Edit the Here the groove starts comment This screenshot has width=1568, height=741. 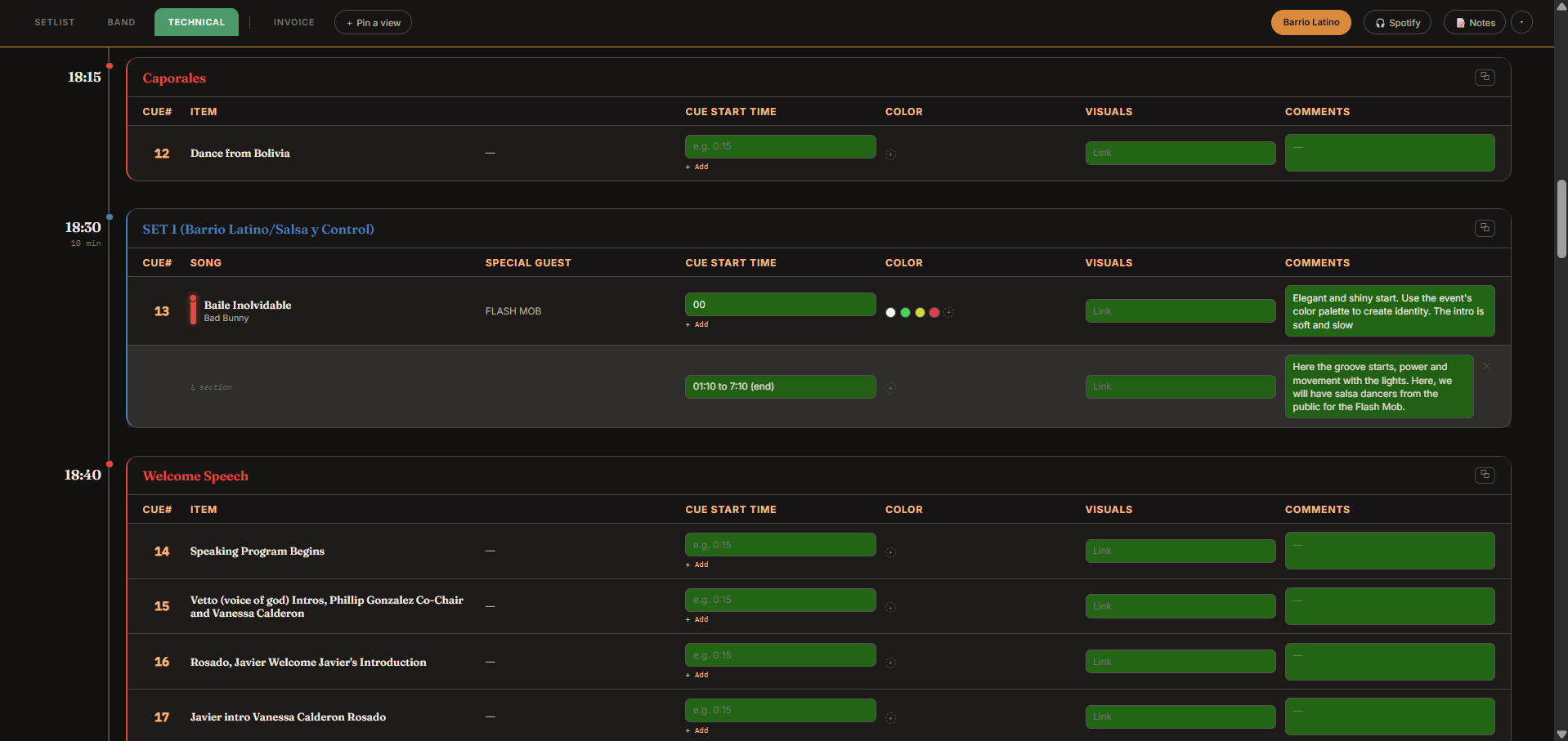coord(1379,386)
